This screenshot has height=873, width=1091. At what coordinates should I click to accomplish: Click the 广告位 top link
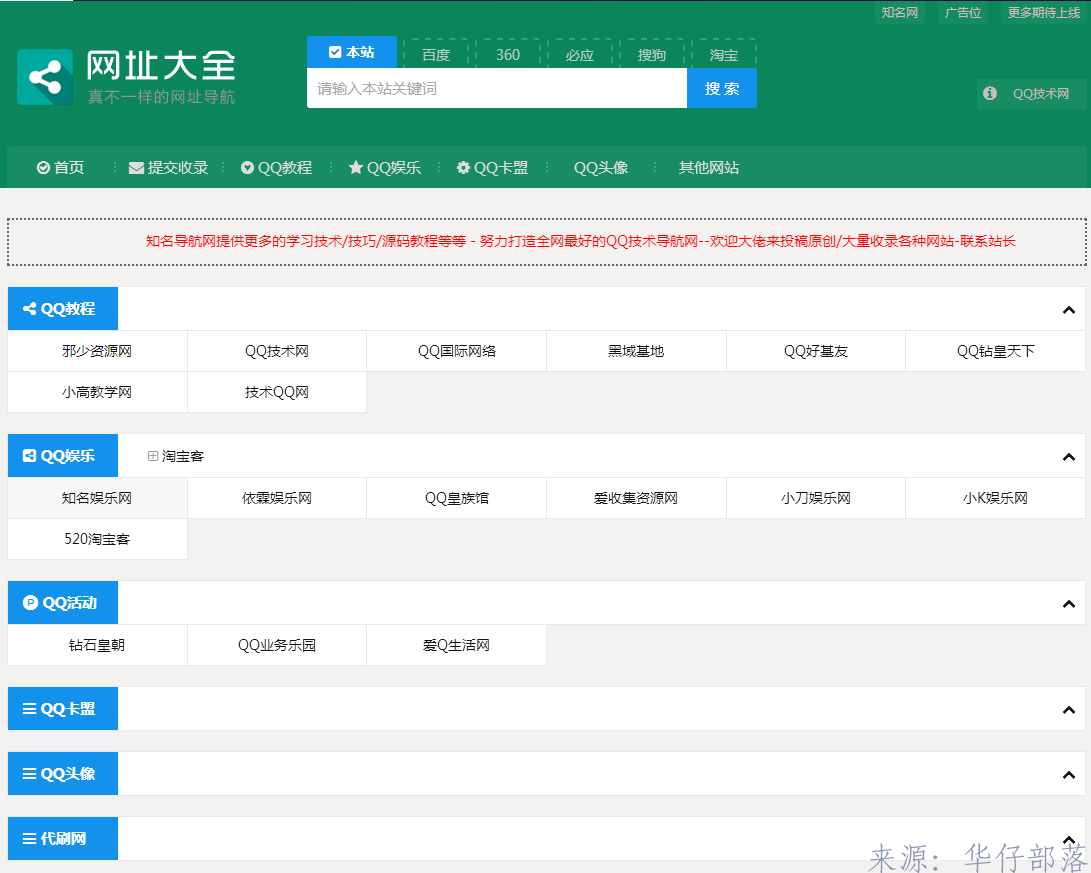click(963, 13)
